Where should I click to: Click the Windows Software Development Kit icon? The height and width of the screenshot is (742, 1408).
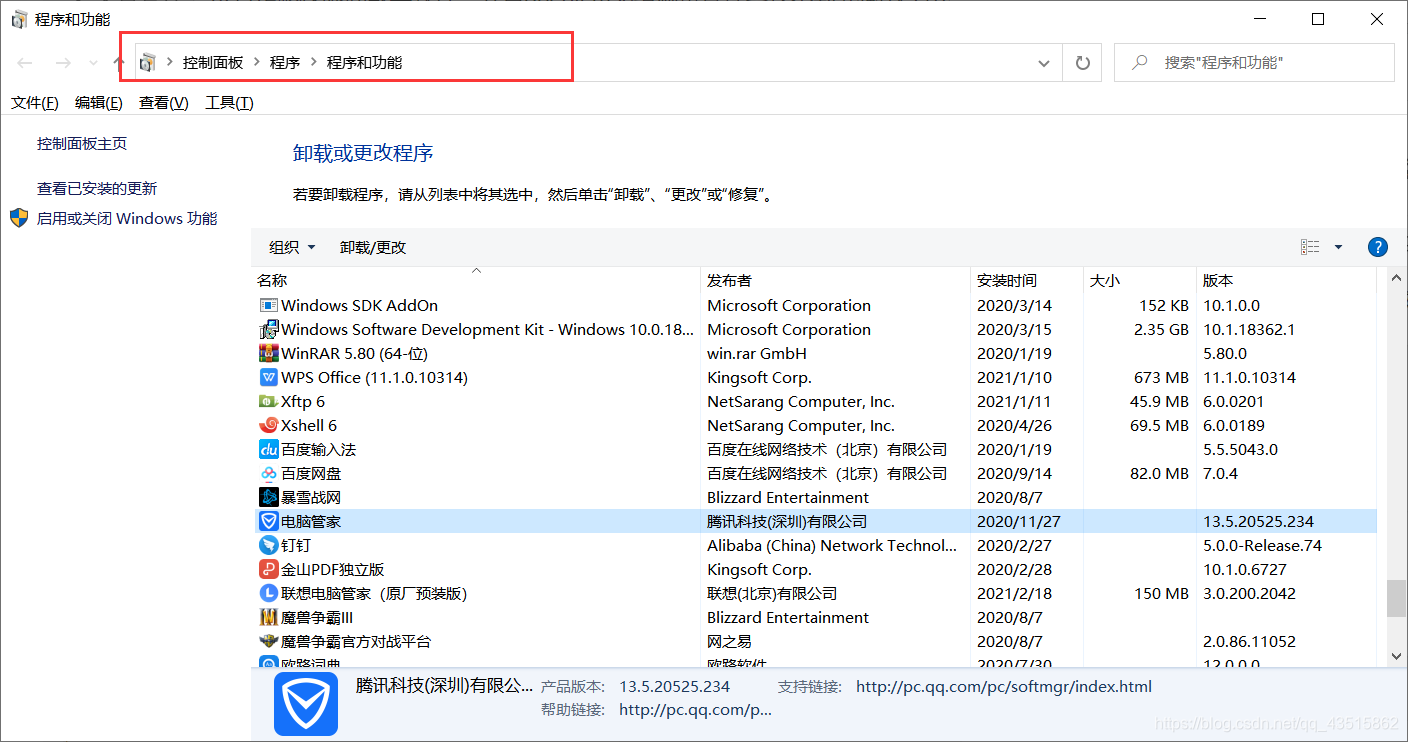[268, 329]
